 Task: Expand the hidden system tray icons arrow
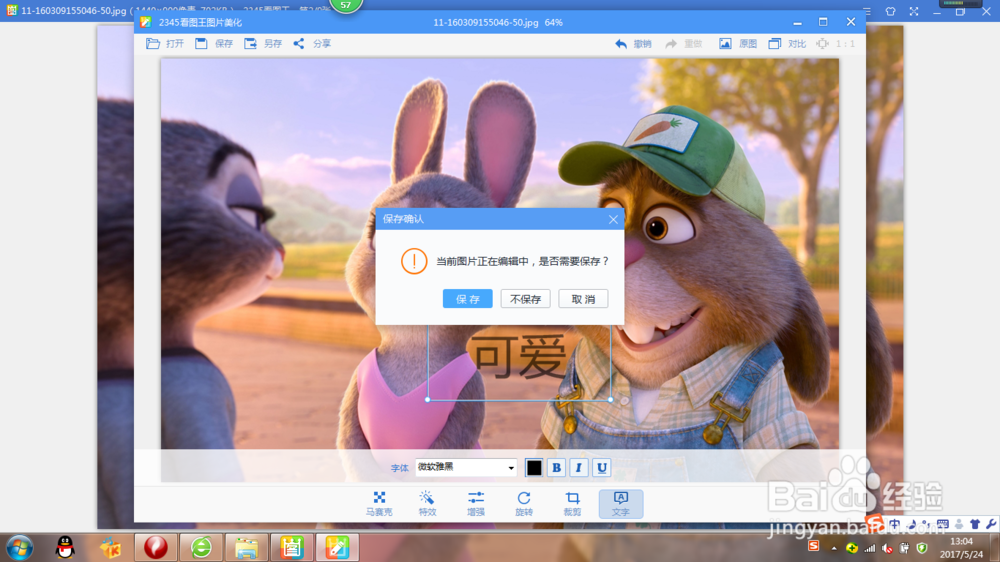834,548
